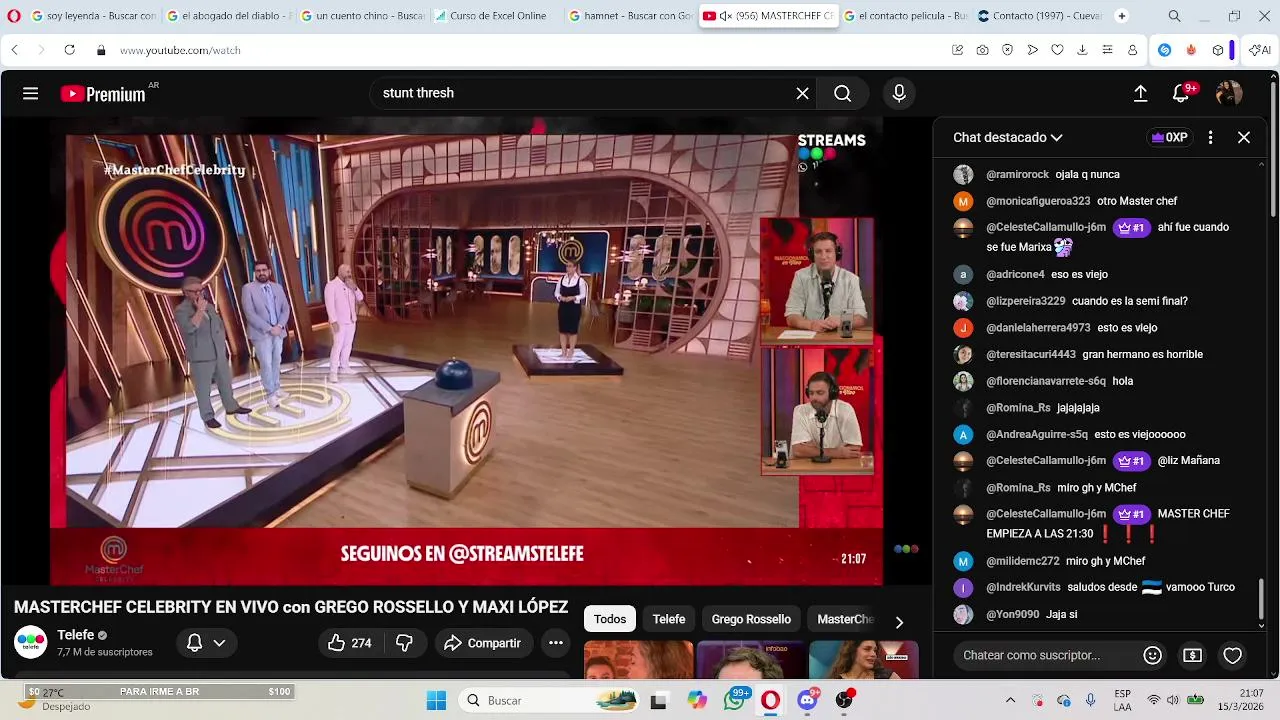Close the live chat panel
Image resolution: width=1280 pixels, height=720 pixels.
coord(1244,137)
